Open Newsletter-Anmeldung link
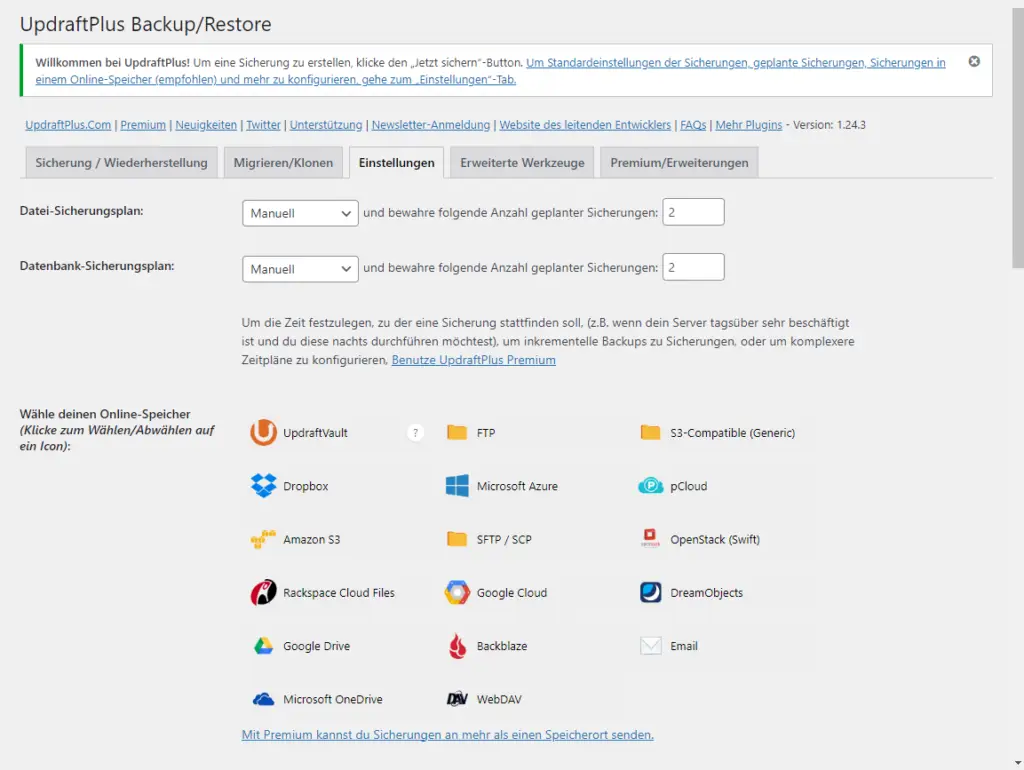Viewport: 1024px width, 770px height. point(431,125)
